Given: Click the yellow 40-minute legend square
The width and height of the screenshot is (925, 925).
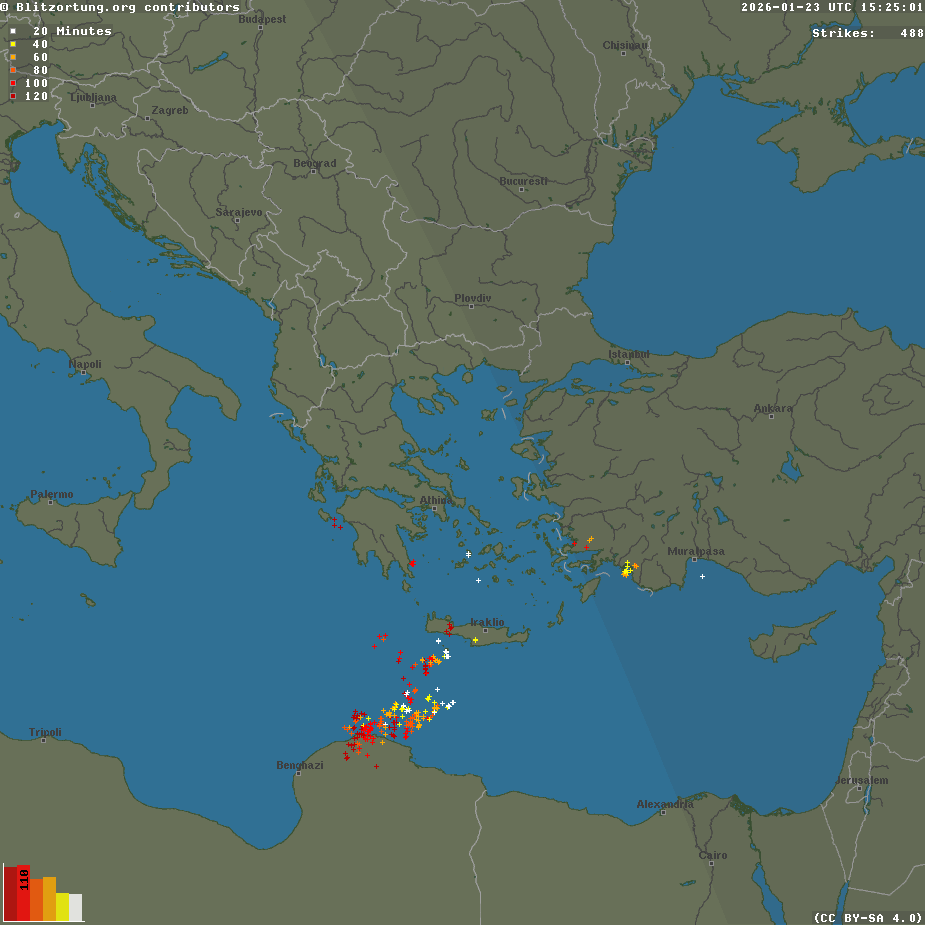Looking at the screenshot, I should [13, 44].
